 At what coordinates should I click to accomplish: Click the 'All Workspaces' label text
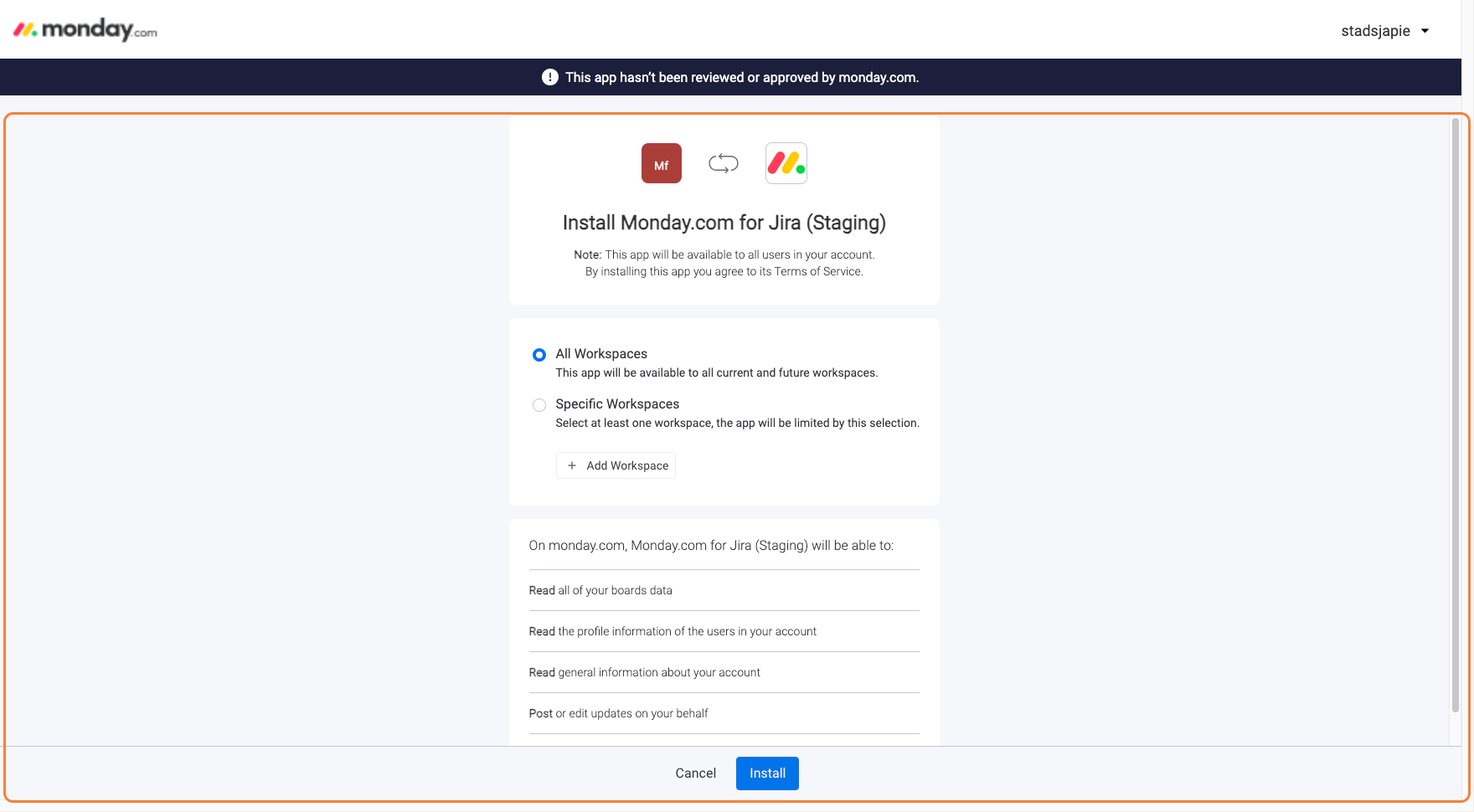(x=601, y=354)
